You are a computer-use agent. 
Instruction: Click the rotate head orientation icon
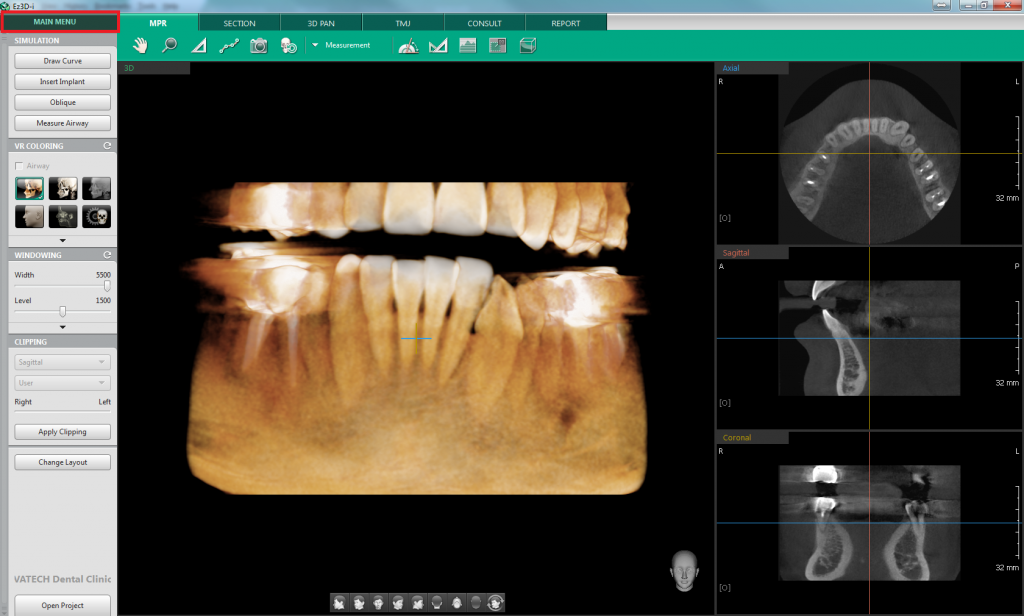[496, 602]
